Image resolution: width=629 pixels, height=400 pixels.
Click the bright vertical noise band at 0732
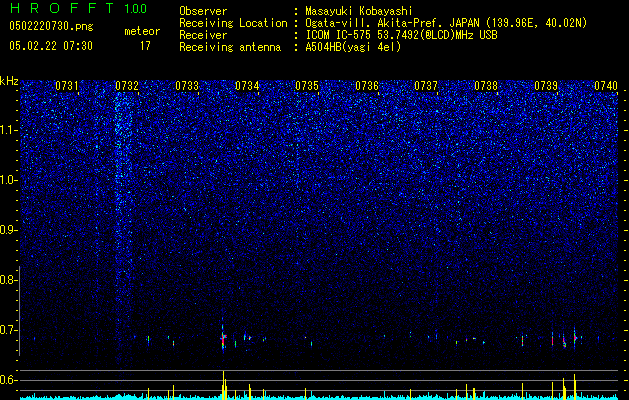(123, 225)
